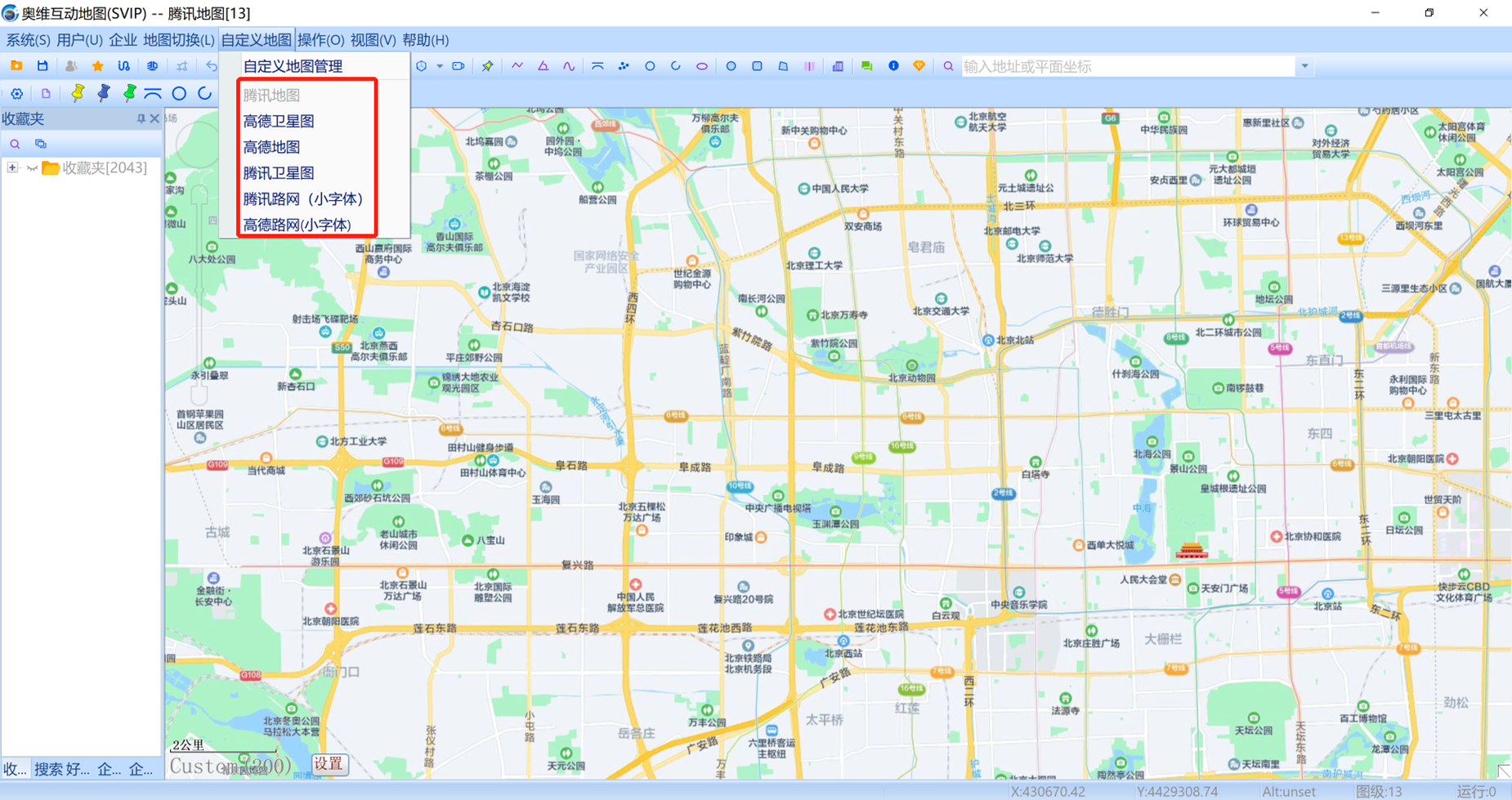
Task: Click the orange star favorites icon
Action: [x=97, y=66]
